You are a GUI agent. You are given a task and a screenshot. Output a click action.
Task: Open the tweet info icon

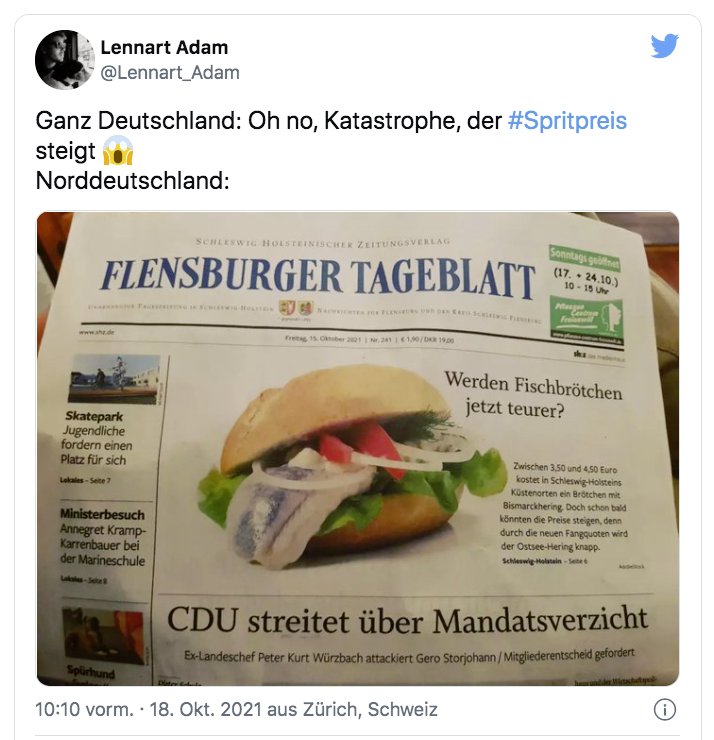coord(664,709)
